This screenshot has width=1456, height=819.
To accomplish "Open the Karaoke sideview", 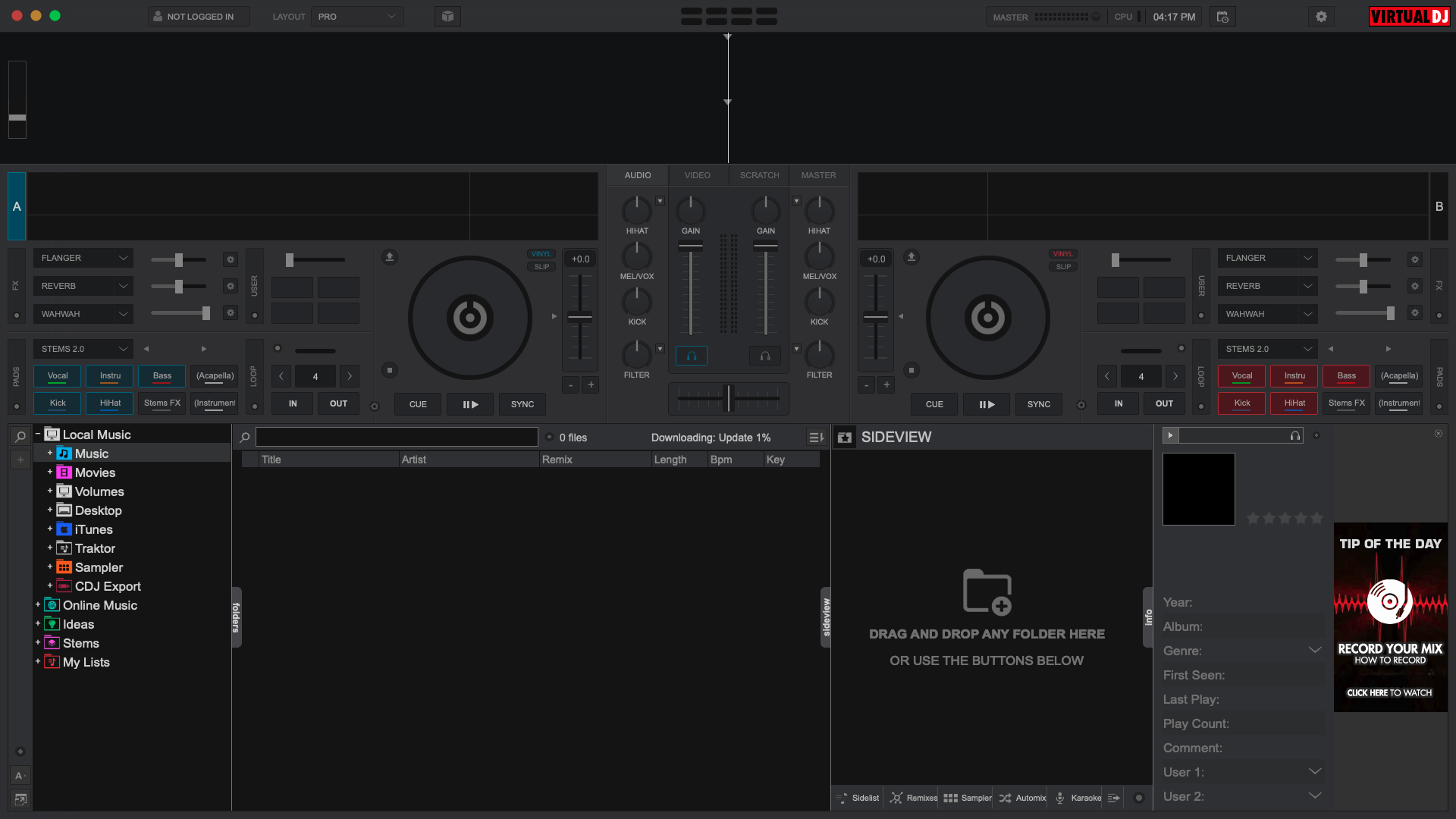I will [1078, 798].
